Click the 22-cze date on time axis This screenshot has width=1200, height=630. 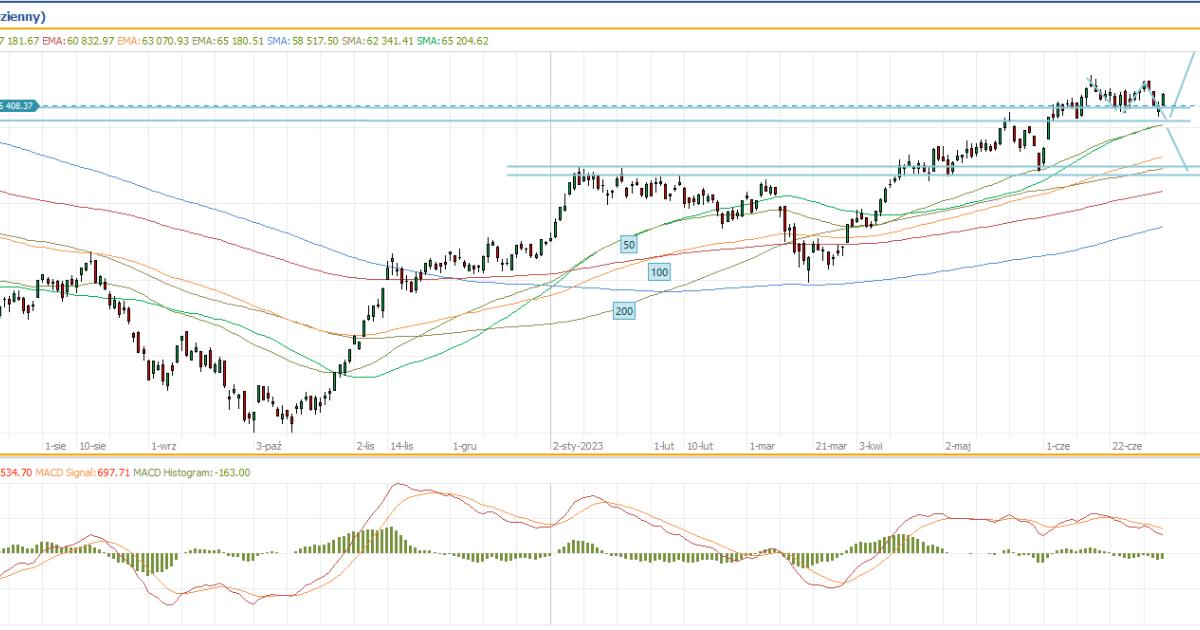click(1128, 447)
